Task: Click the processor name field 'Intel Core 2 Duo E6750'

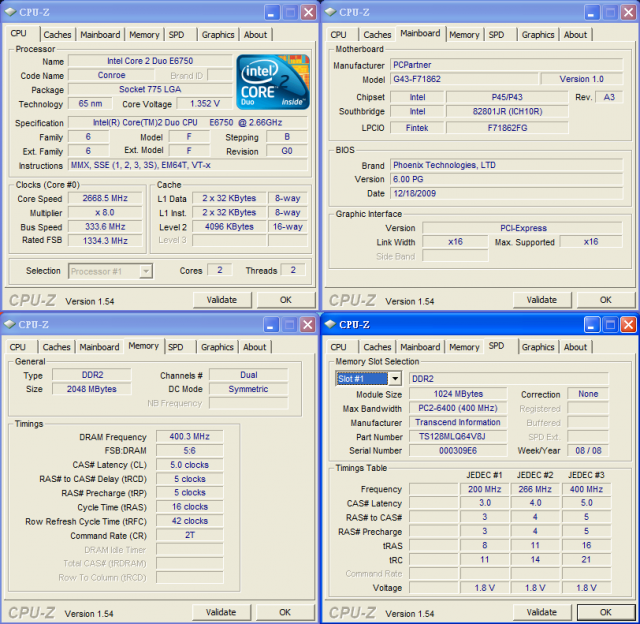Action: [x=150, y=61]
